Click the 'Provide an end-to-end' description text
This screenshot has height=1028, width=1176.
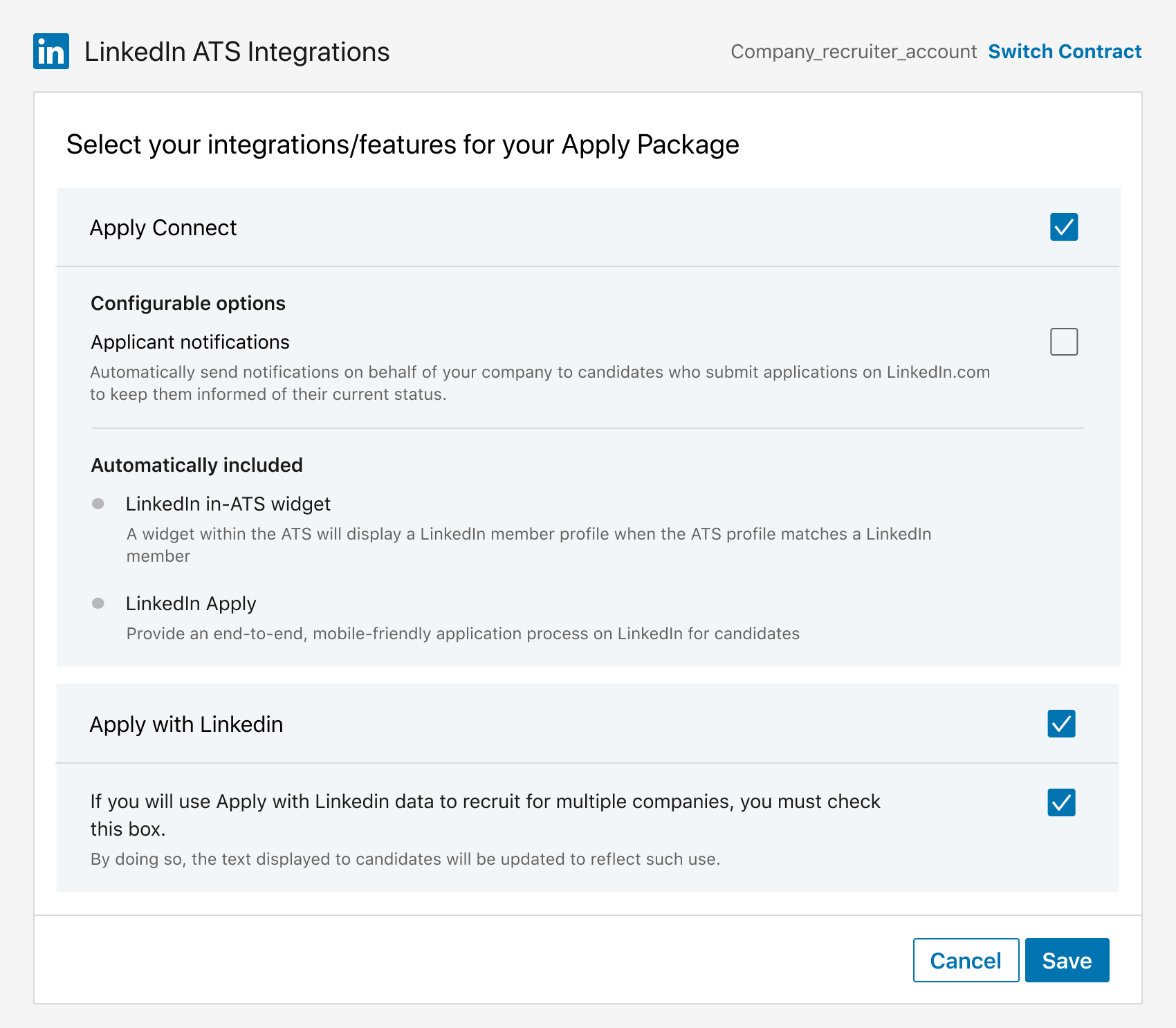463,634
